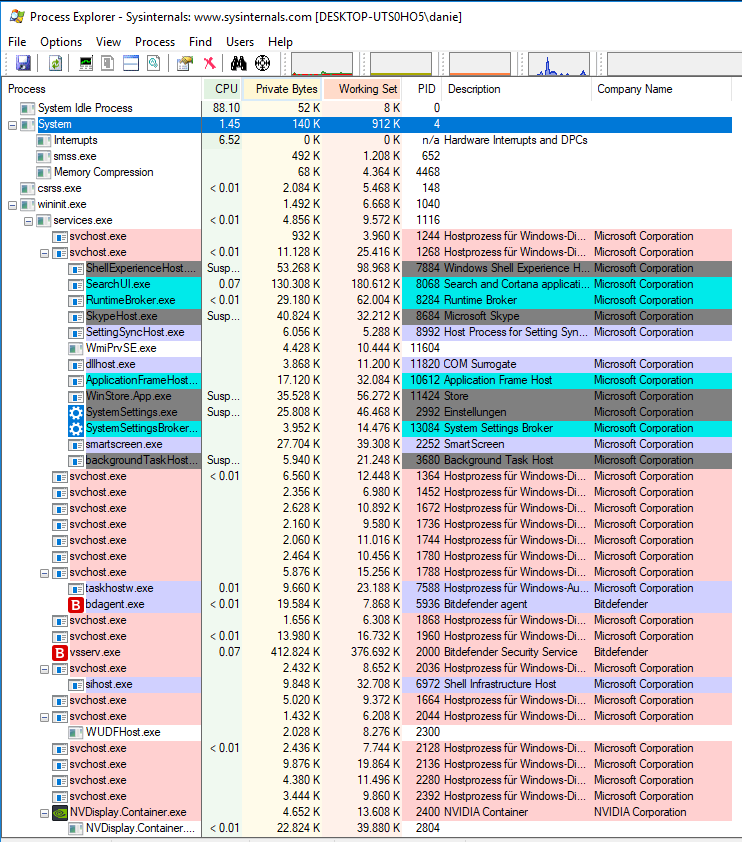The width and height of the screenshot is (742, 842).
Task: Open the Find menu
Action: tap(200, 42)
